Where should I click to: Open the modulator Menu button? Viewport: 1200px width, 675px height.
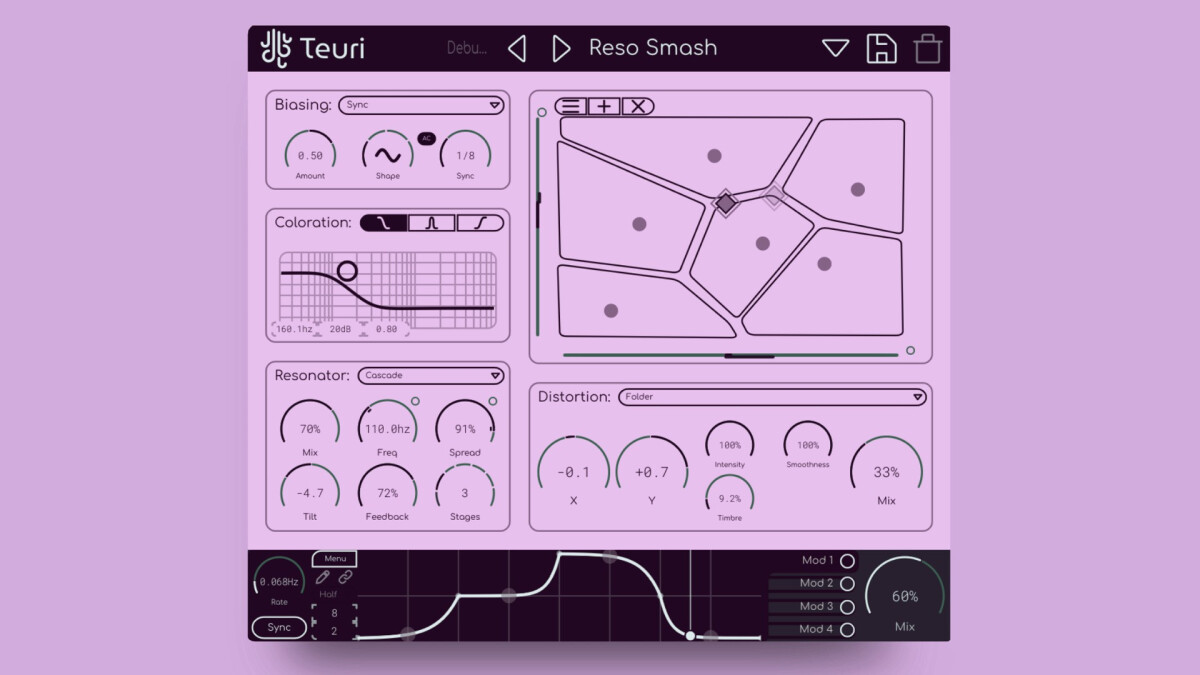coord(335,558)
